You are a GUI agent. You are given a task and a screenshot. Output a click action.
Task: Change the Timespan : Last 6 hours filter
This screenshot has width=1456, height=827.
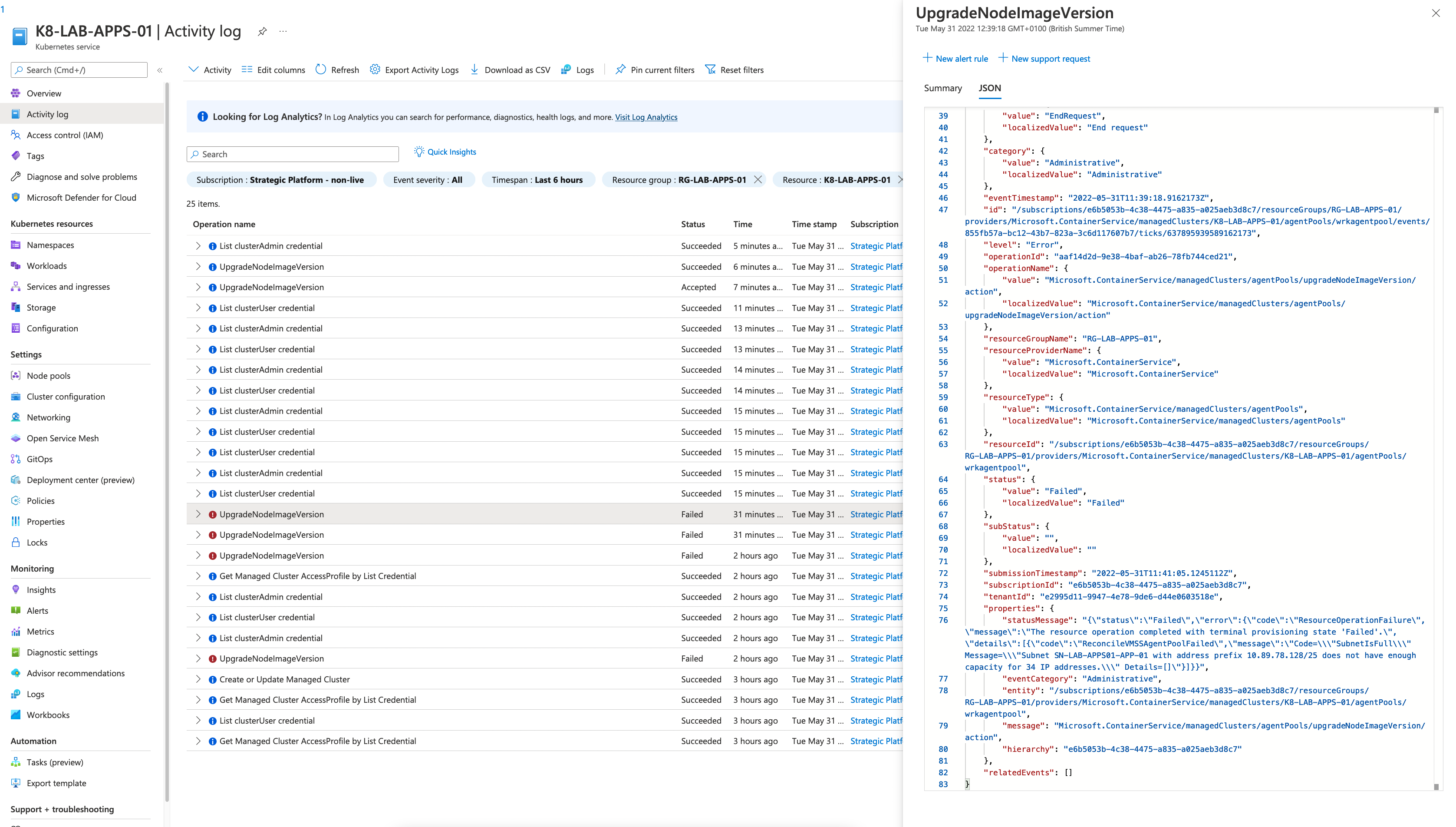tap(537, 179)
